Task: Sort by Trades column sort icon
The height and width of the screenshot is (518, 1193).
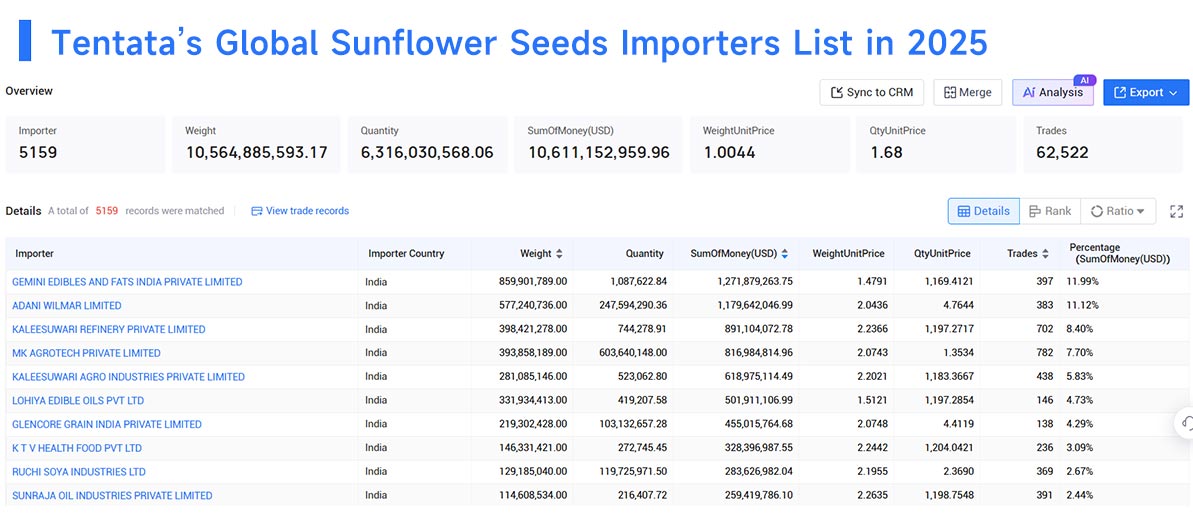Action: [x=1045, y=253]
